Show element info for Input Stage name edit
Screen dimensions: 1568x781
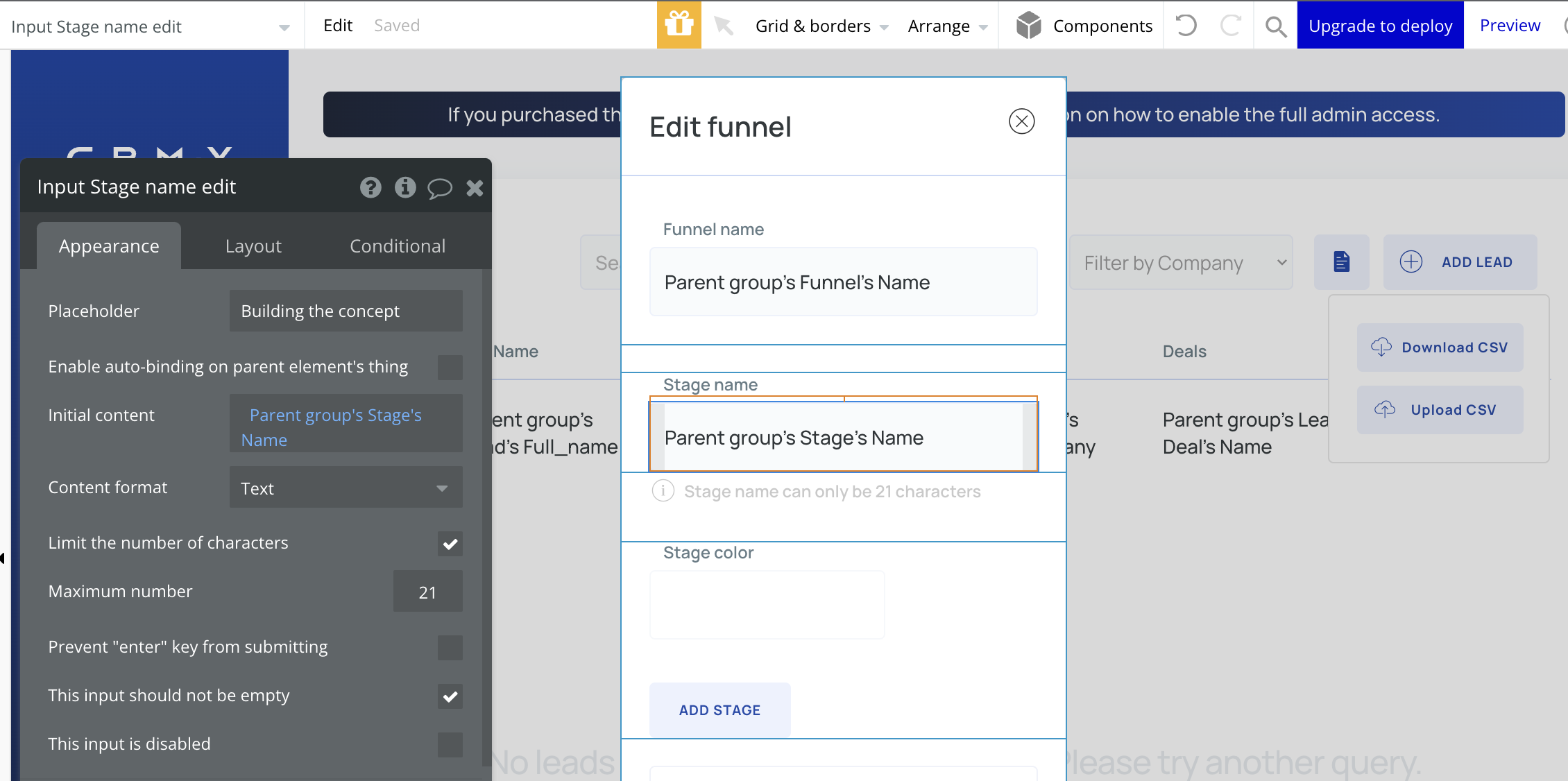click(406, 187)
